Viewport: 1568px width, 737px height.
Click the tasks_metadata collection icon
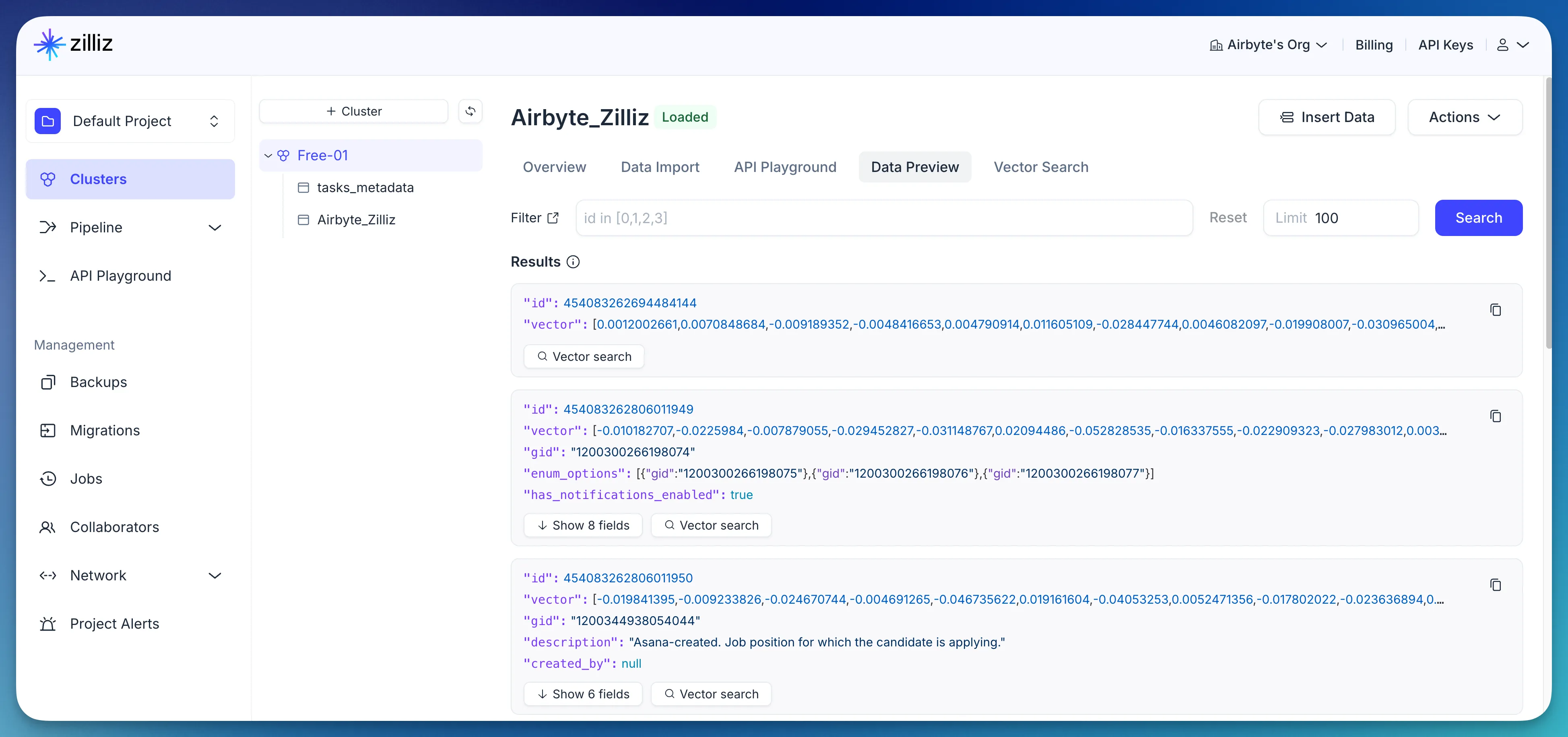303,188
